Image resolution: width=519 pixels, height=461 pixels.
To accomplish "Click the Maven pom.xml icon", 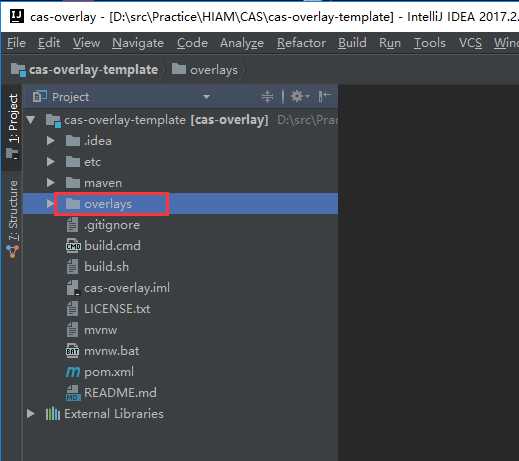I will tap(73, 372).
